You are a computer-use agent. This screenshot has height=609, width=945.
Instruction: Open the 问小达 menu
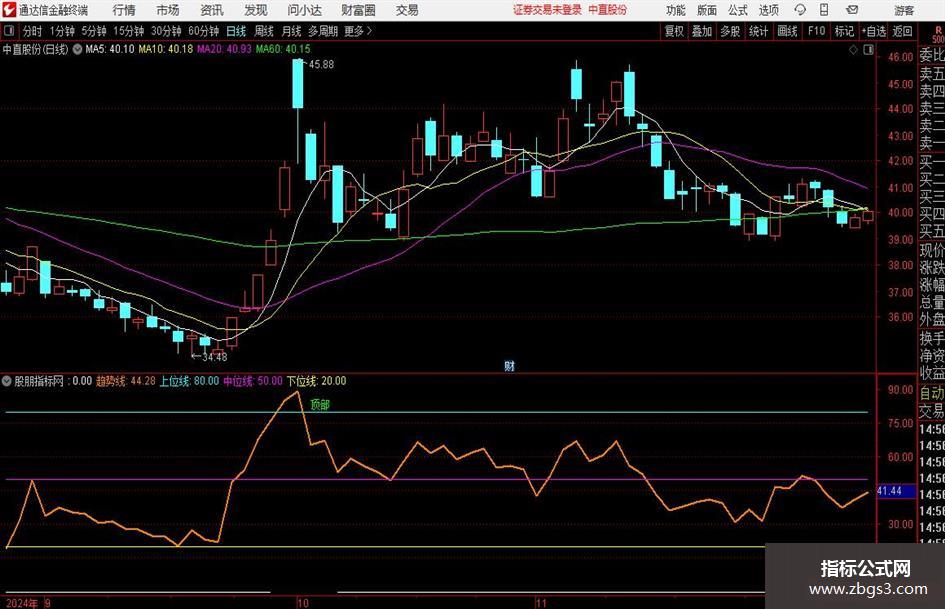click(304, 10)
